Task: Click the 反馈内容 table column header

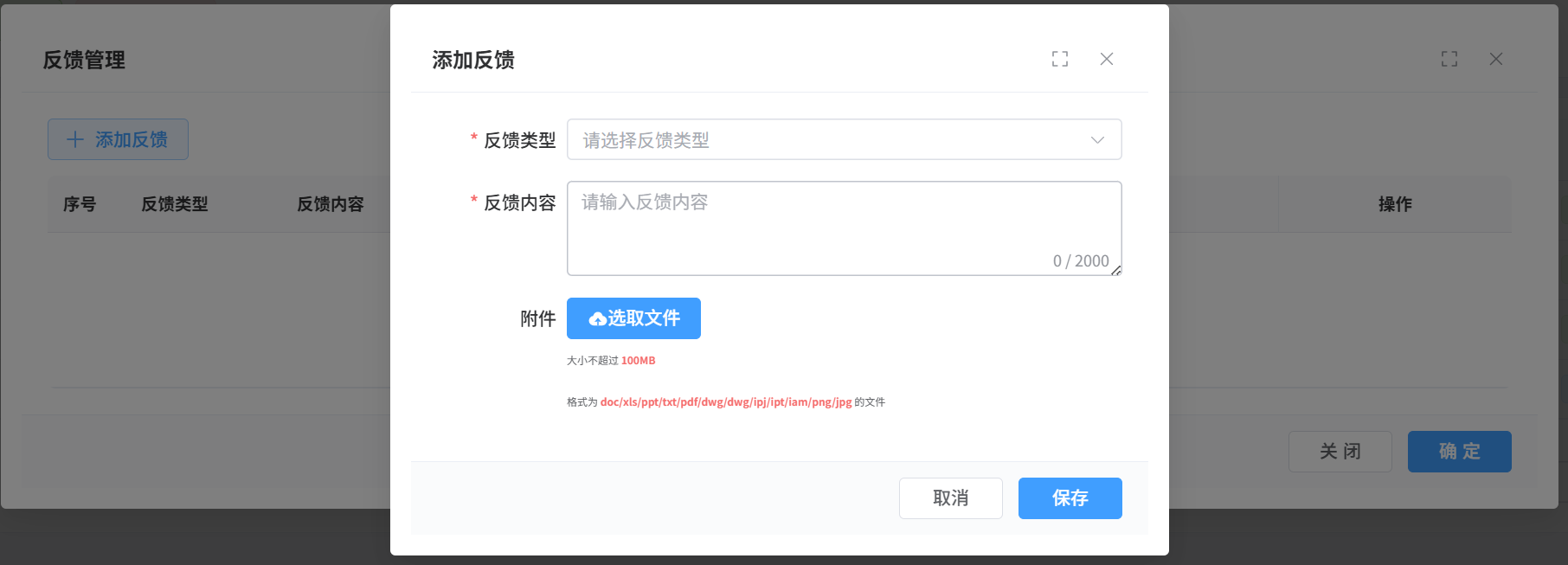Action: [x=331, y=204]
